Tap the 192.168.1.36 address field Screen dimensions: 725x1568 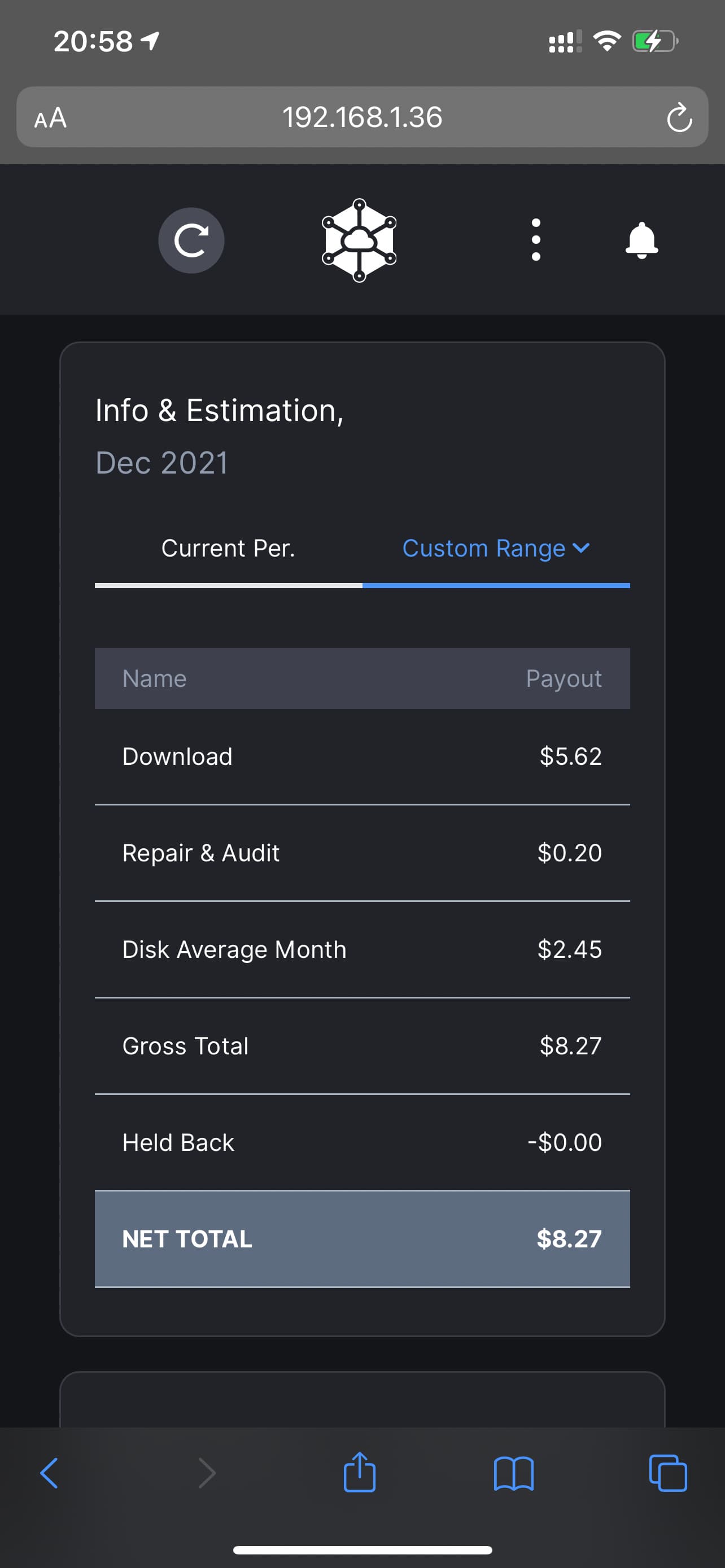[362, 117]
